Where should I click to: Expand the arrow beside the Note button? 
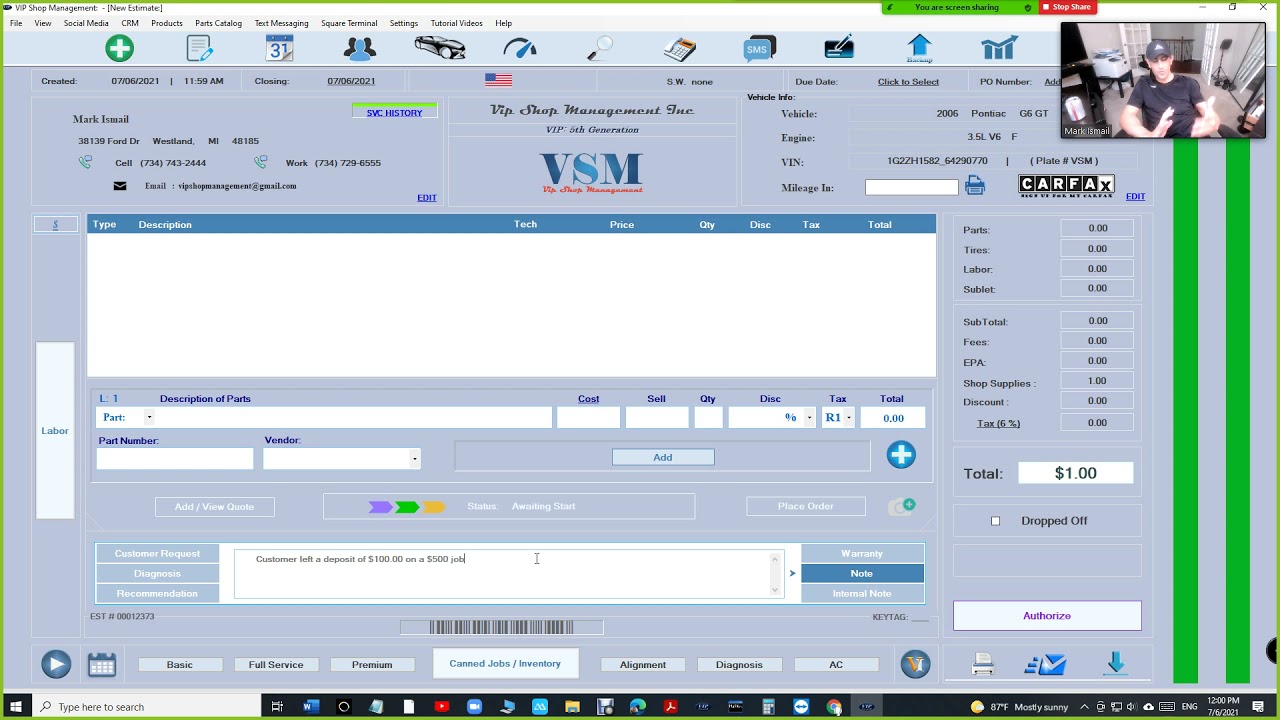coord(792,574)
